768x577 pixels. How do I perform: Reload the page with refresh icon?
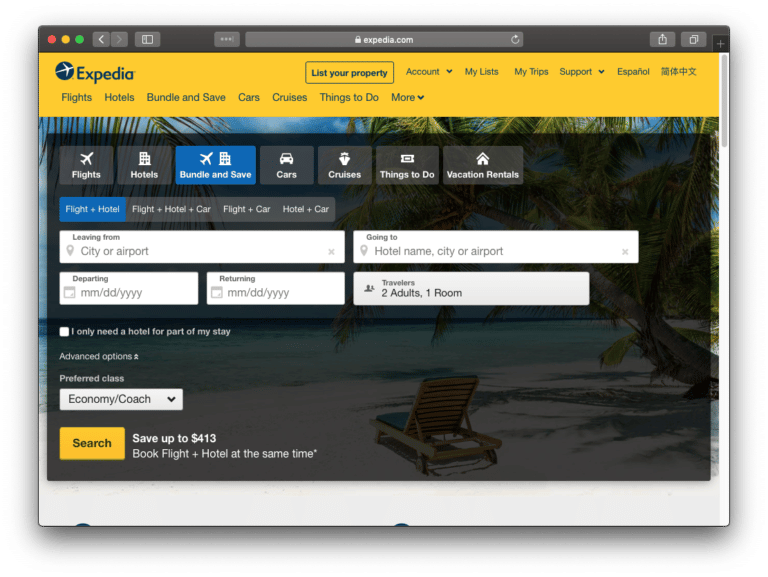point(515,39)
